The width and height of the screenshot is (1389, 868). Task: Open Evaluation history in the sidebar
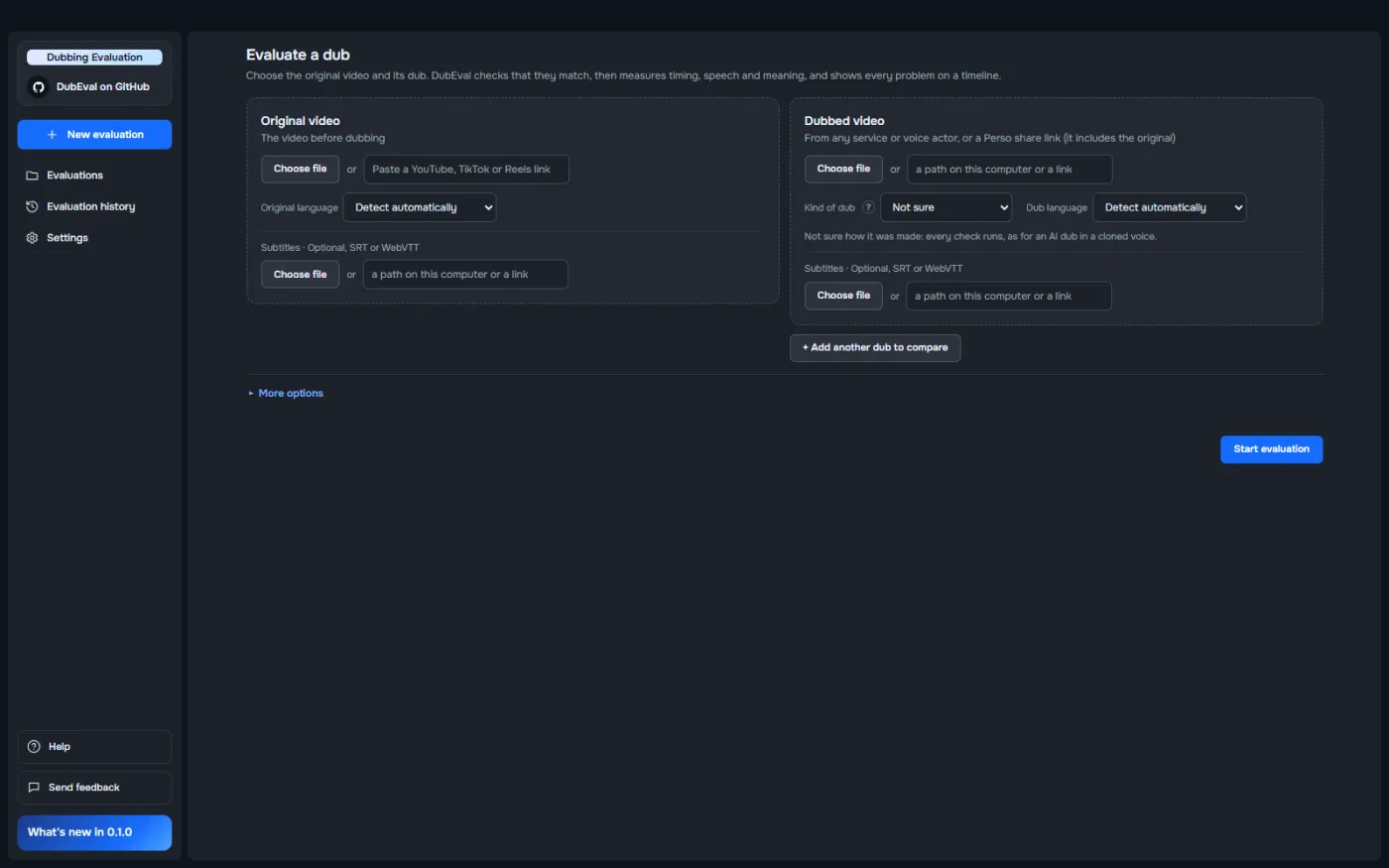[94, 206]
